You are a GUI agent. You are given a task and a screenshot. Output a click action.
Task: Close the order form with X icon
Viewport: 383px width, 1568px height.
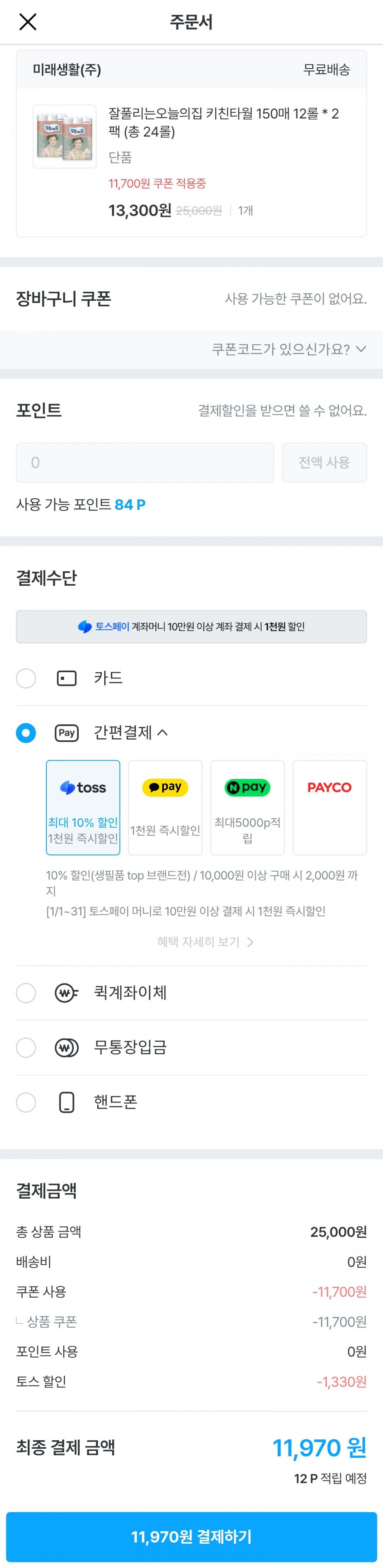[28, 23]
